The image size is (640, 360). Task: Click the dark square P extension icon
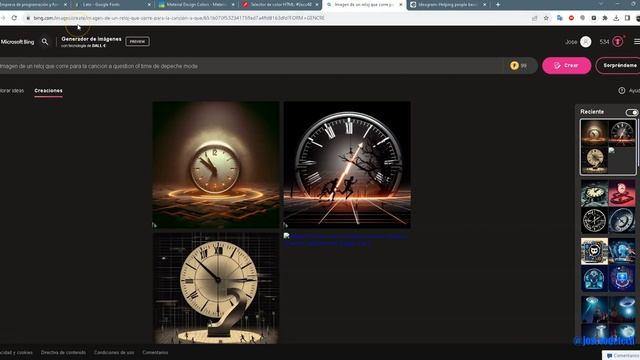click(x=594, y=18)
